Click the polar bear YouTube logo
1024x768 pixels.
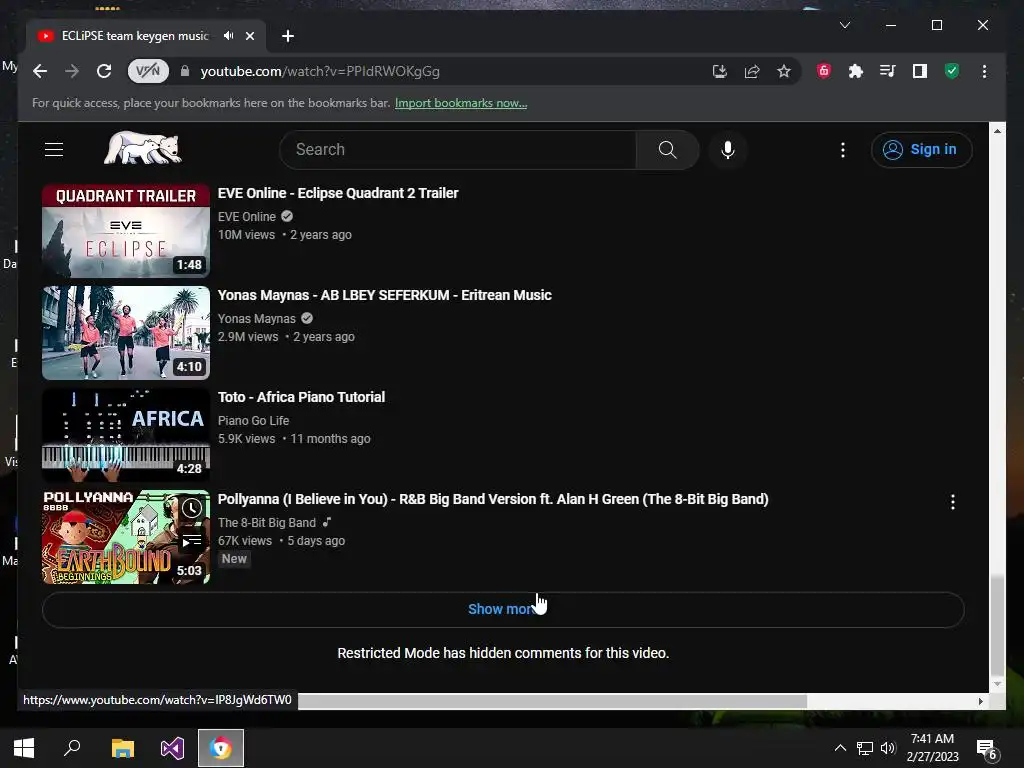point(142,148)
